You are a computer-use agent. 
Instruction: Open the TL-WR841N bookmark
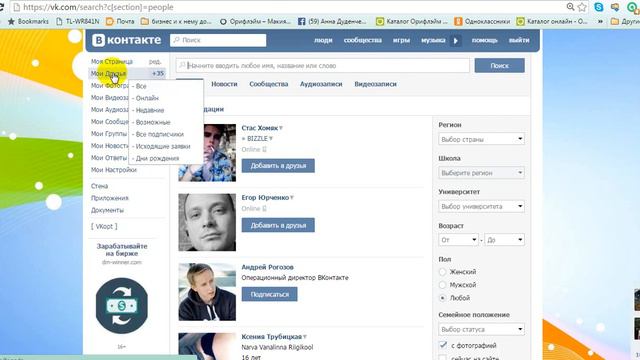point(78,21)
